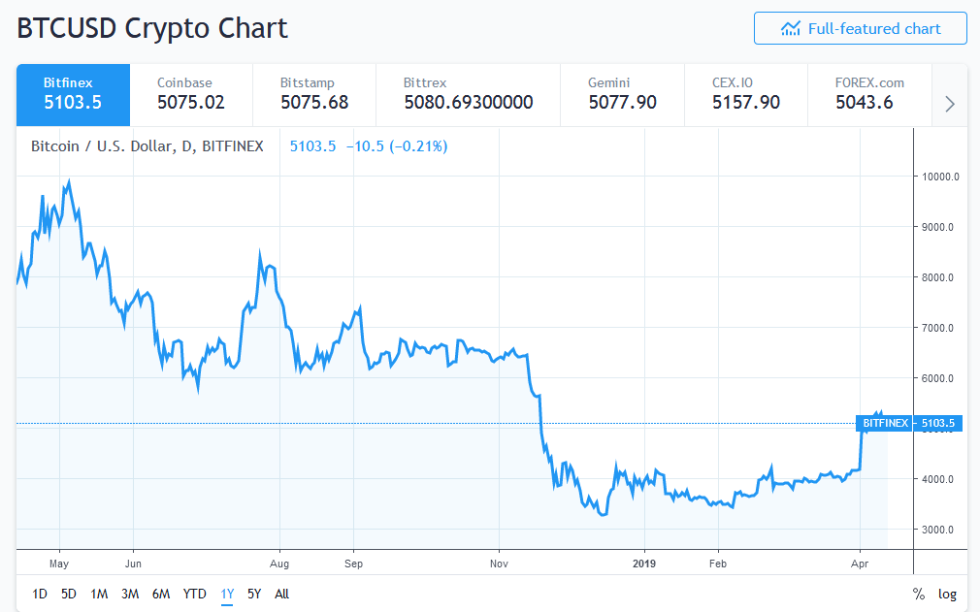Open the Full-featured chart

[860, 28]
